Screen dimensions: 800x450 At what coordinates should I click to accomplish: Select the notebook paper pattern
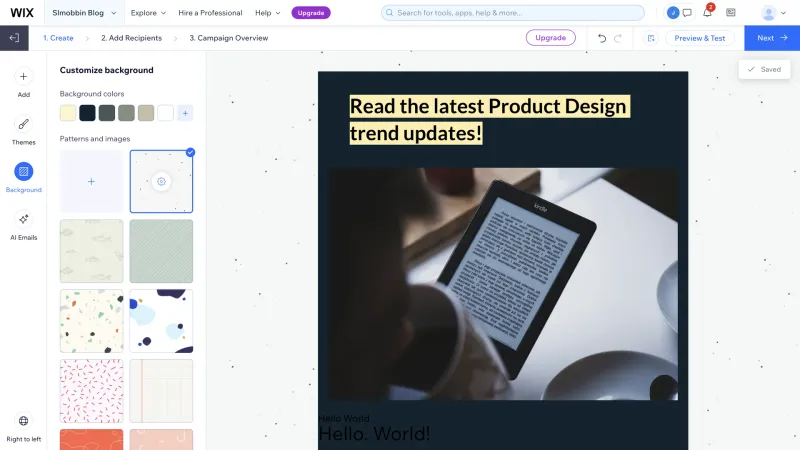tap(161, 391)
